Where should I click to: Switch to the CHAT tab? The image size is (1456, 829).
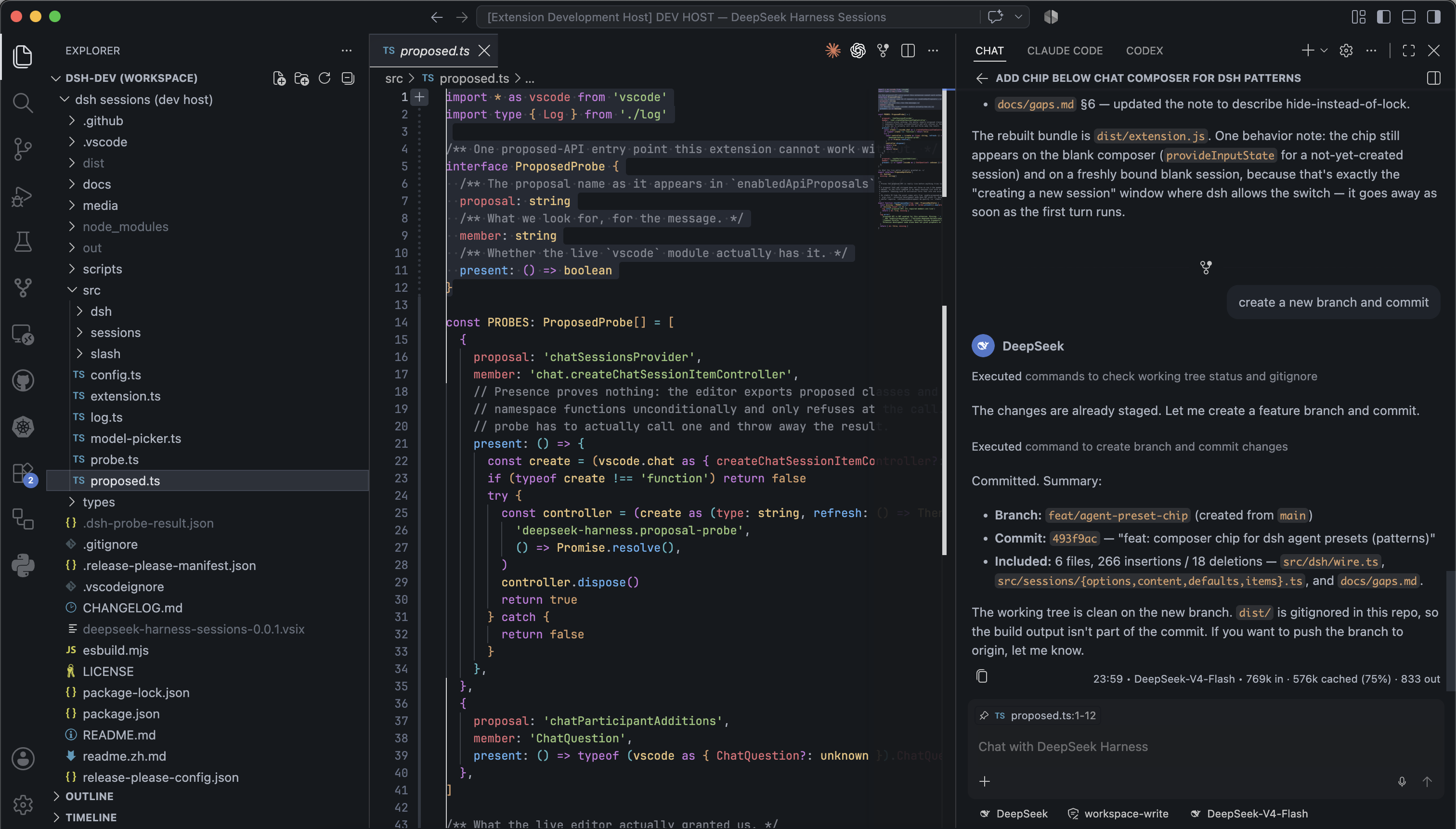click(989, 51)
